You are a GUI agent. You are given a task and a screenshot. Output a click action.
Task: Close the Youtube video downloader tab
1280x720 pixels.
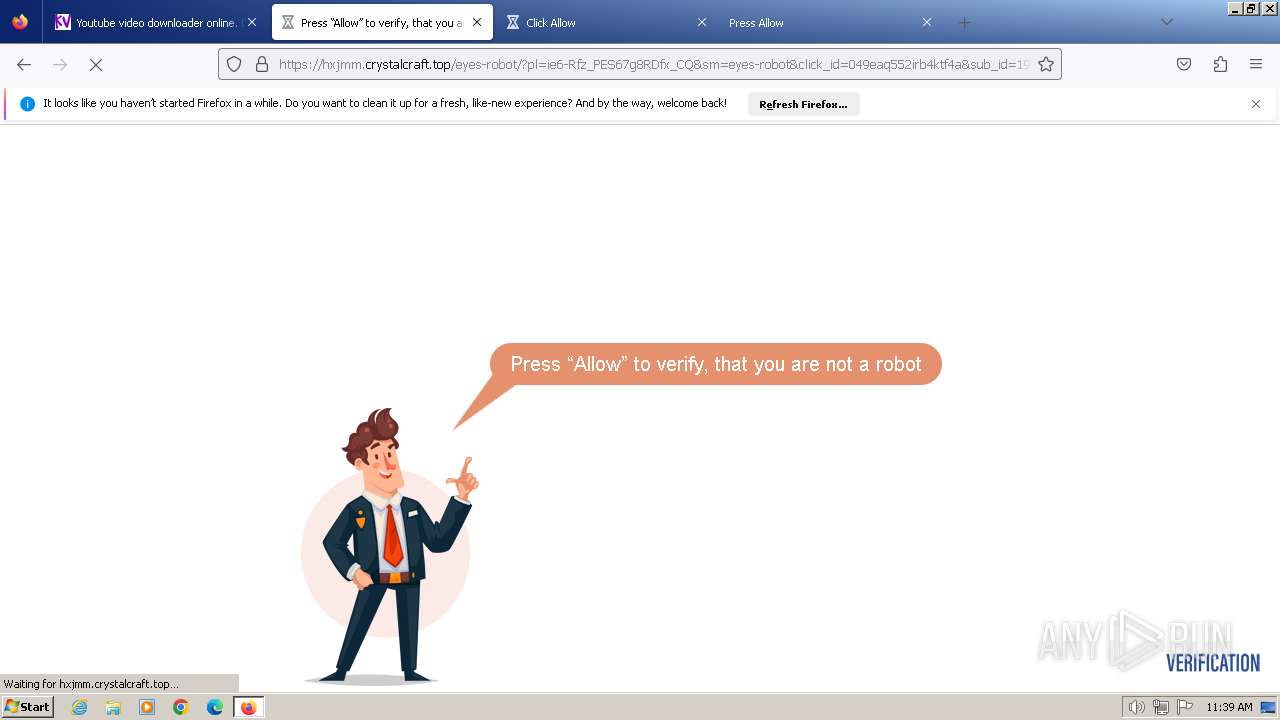(x=251, y=22)
